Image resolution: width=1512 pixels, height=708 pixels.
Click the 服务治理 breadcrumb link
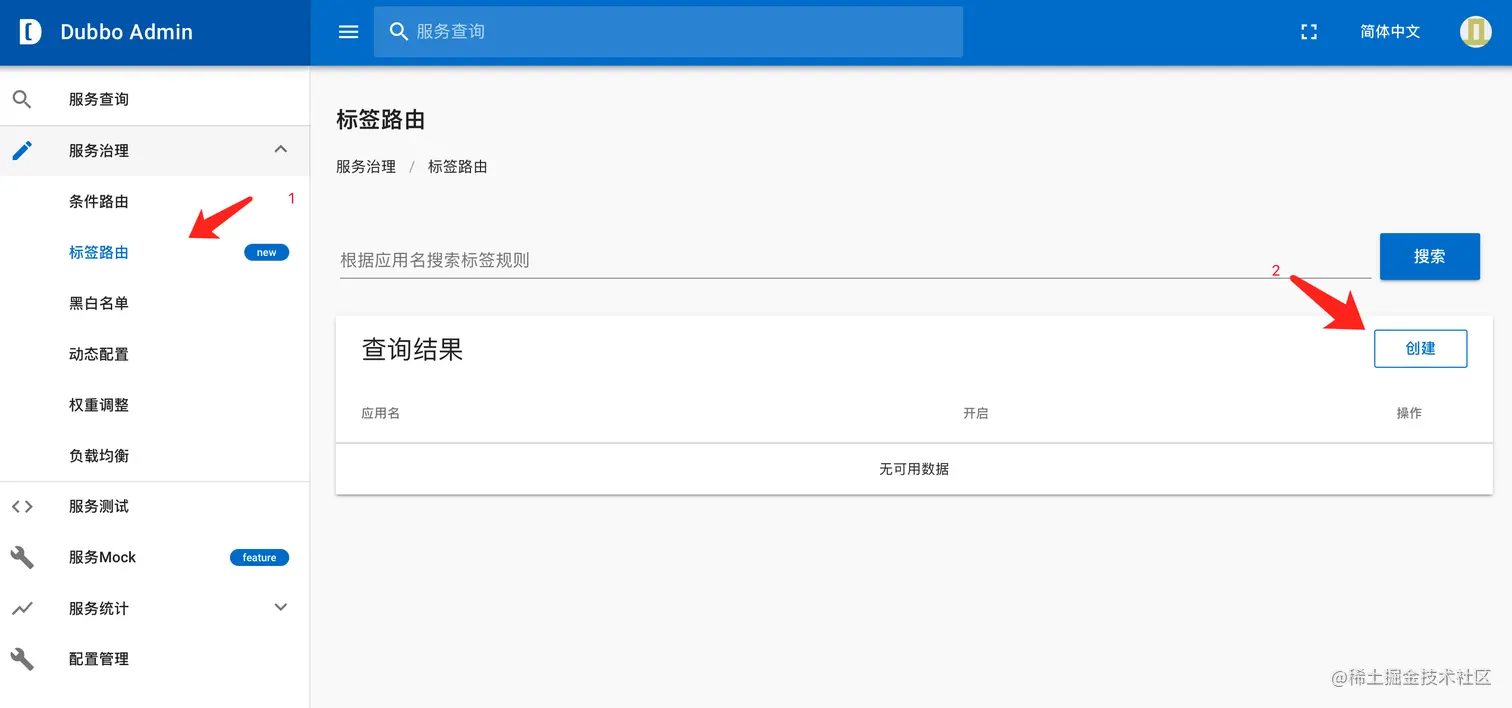[366, 167]
